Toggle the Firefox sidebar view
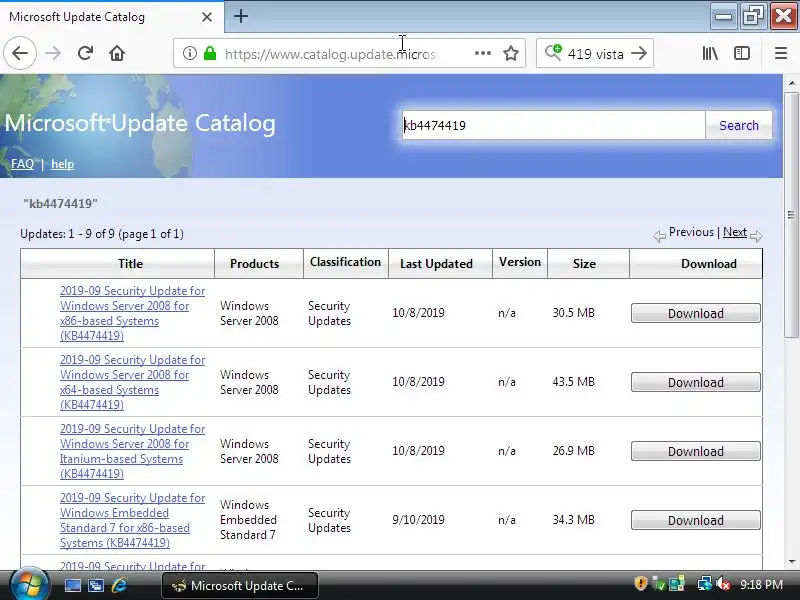Image resolution: width=800 pixels, height=600 pixels. 741,53
